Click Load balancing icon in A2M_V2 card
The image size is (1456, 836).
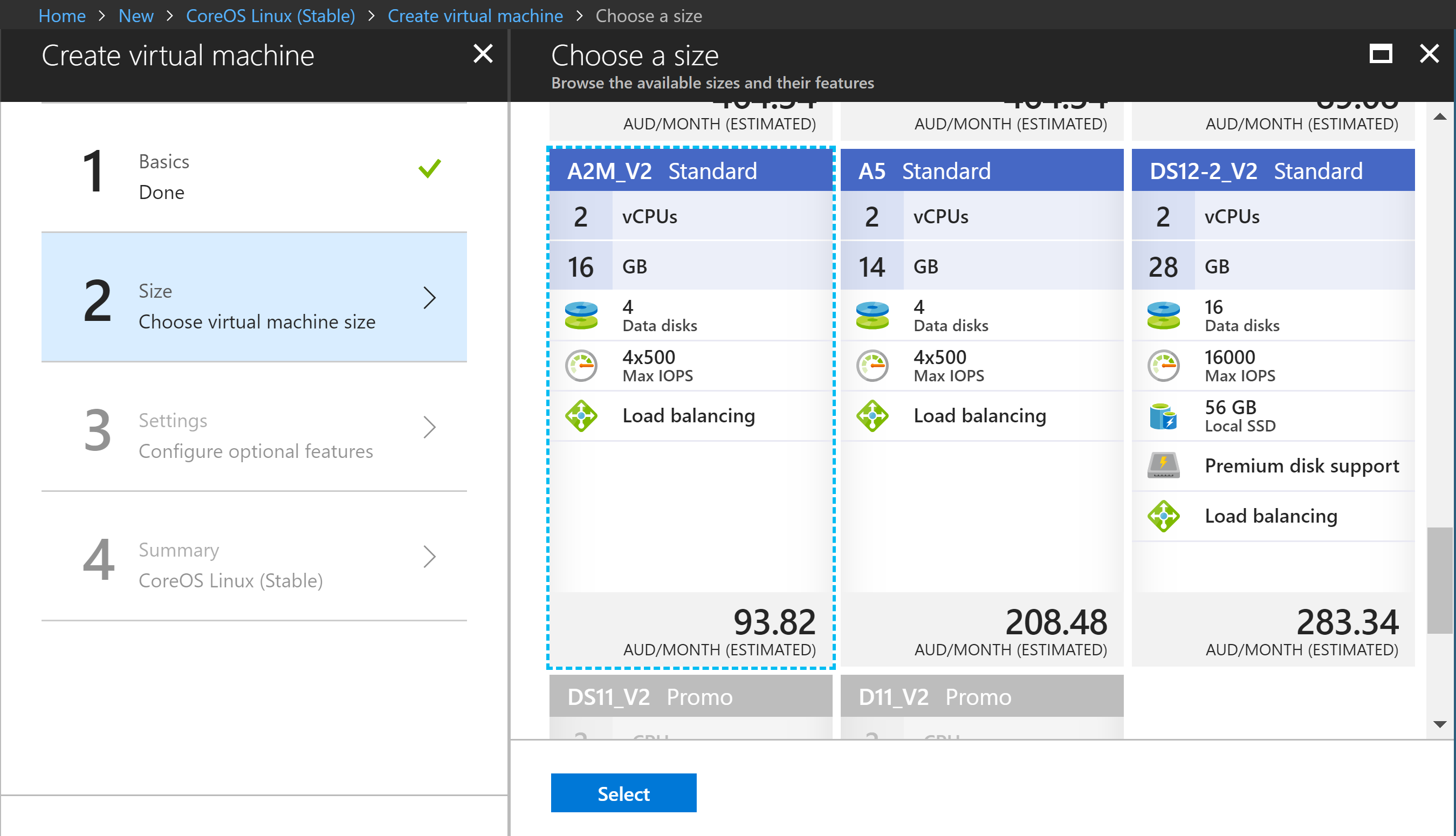581,415
